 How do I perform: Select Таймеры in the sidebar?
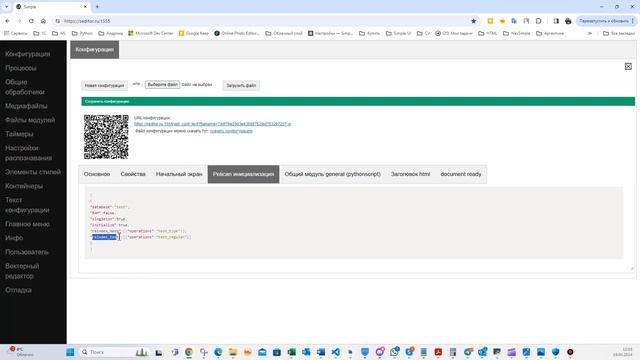click(x=19, y=134)
